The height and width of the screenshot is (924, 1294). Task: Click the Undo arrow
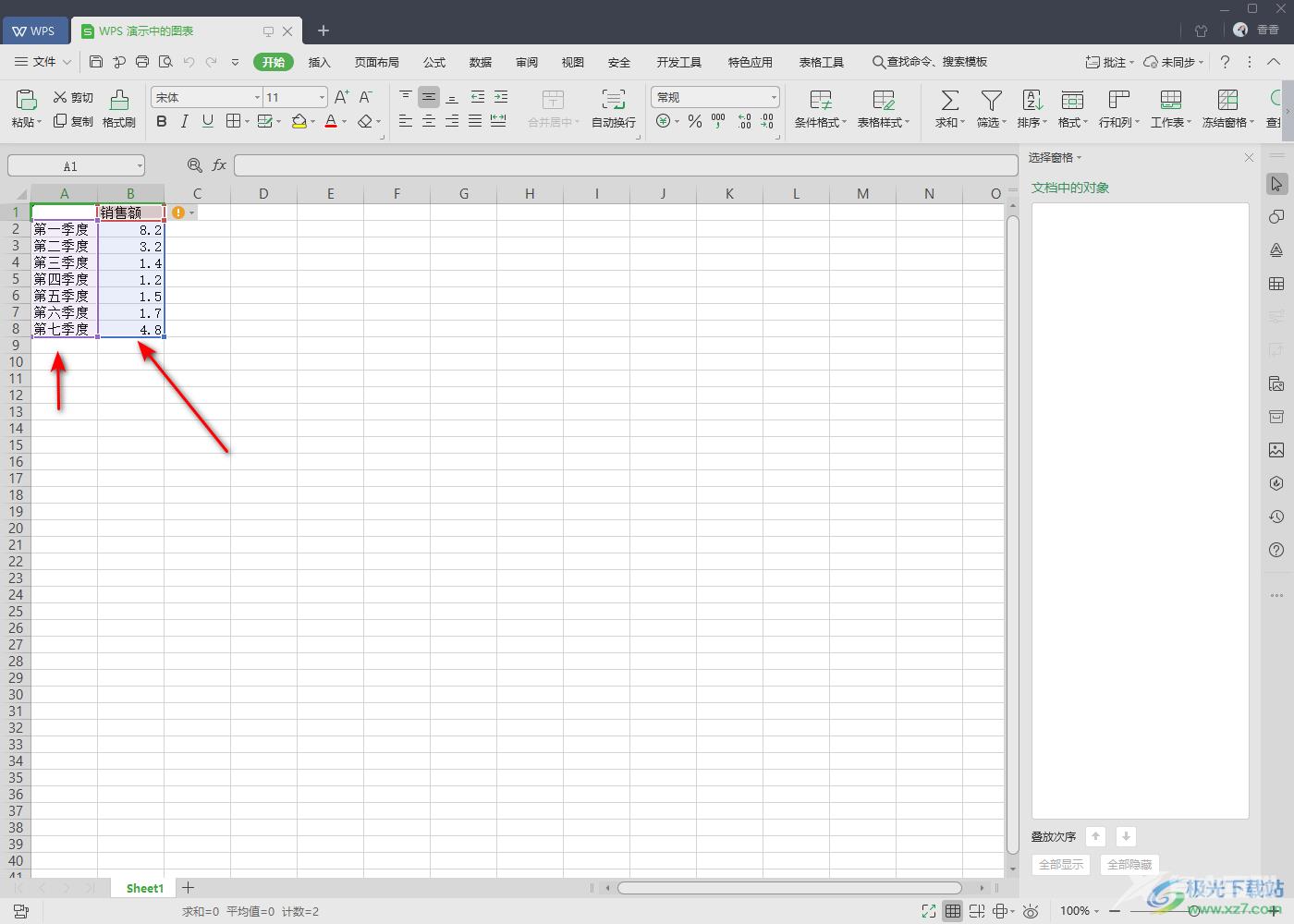(x=189, y=62)
